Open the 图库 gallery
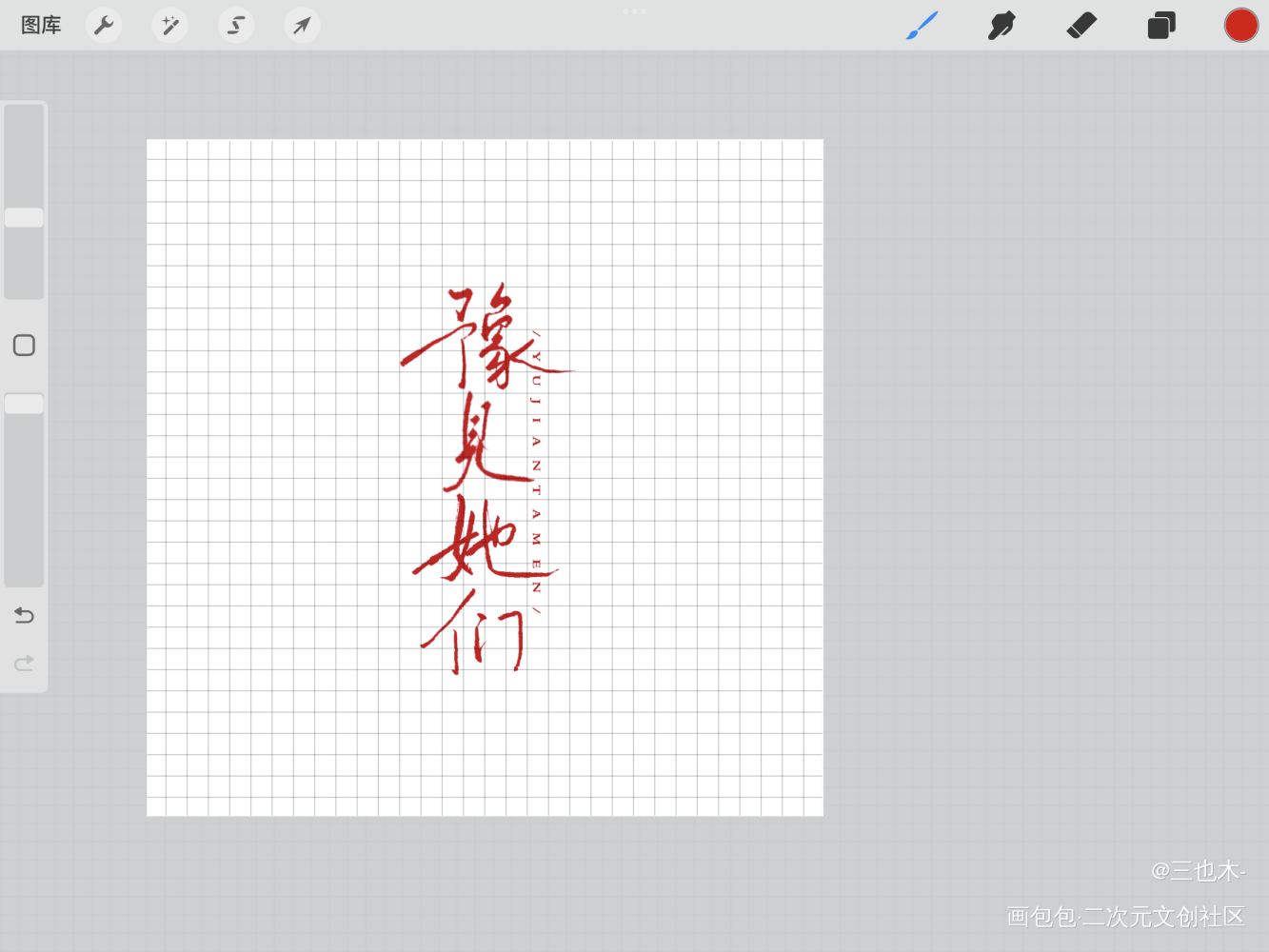 click(x=41, y=26)
